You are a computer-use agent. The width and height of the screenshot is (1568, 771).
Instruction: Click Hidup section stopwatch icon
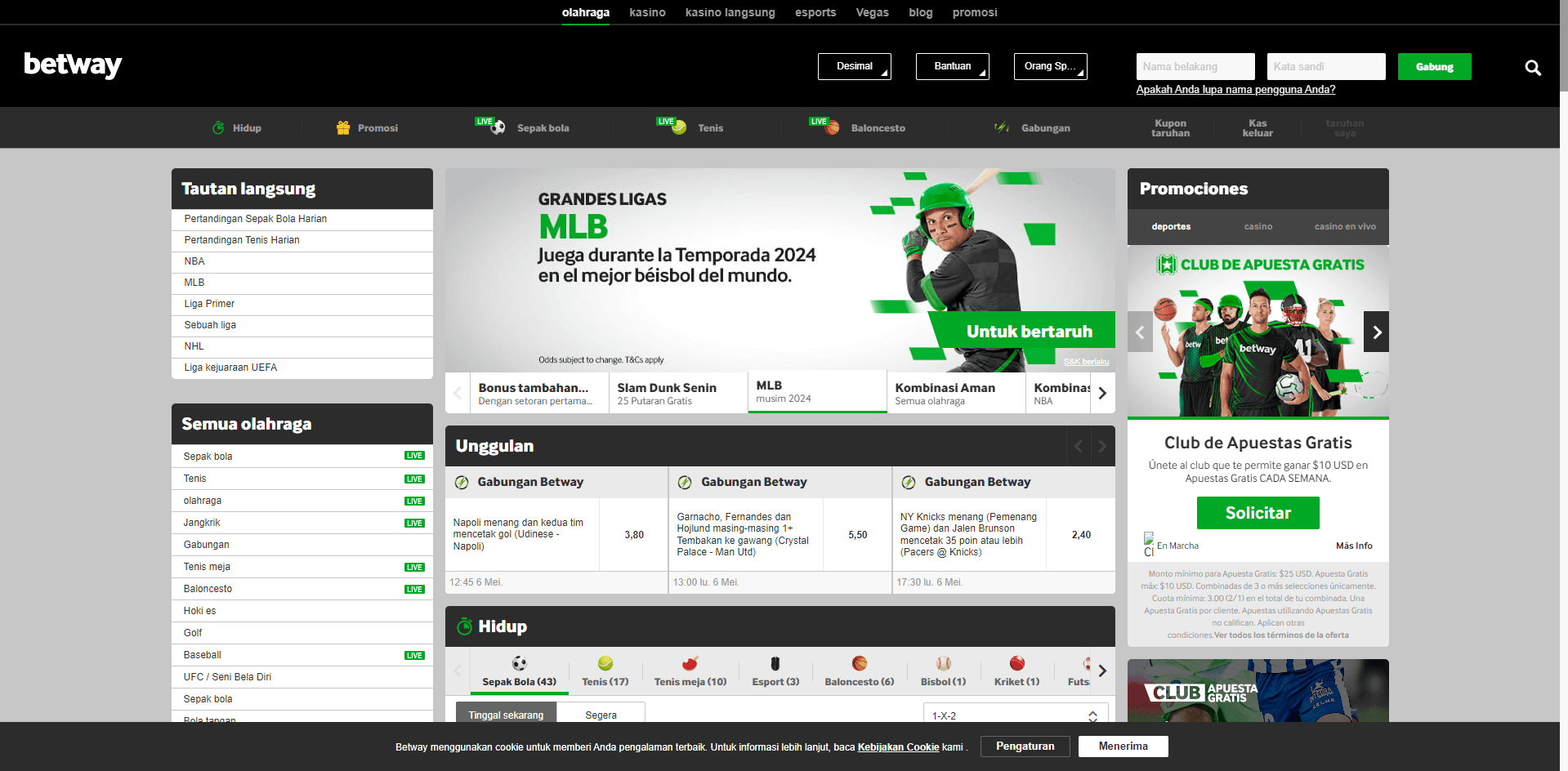[464, 626]
